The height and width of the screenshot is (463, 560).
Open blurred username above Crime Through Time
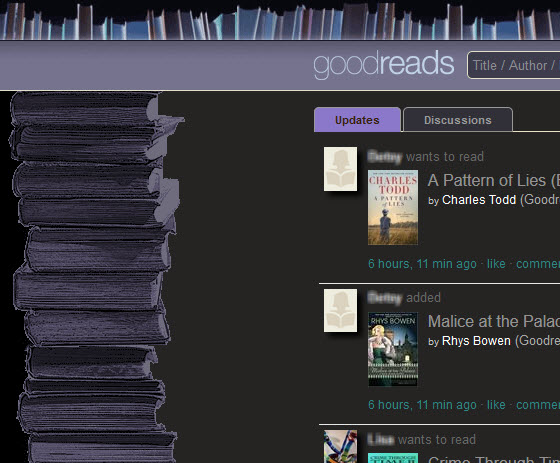(x=381, y=439)
